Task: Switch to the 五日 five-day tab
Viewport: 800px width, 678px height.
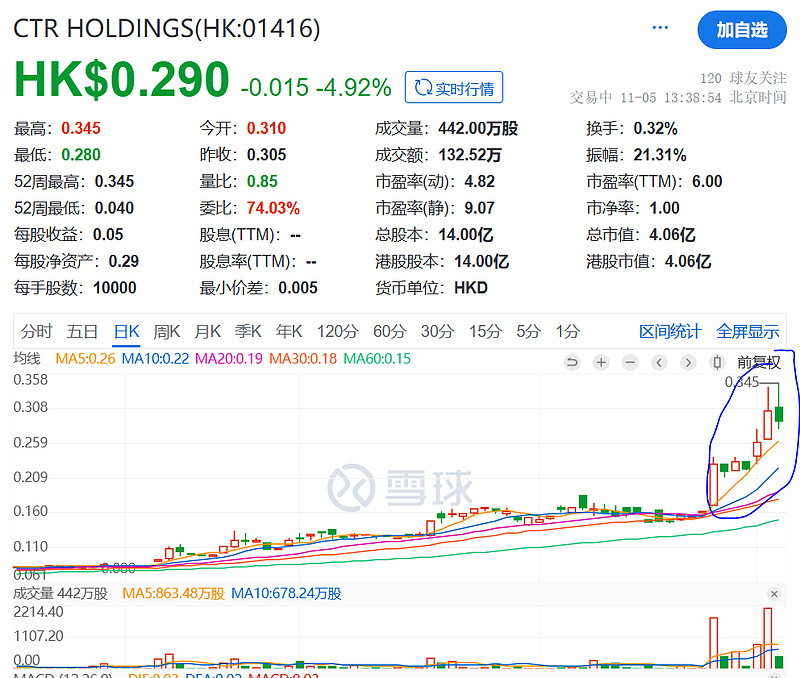Action: click(82, 332)
